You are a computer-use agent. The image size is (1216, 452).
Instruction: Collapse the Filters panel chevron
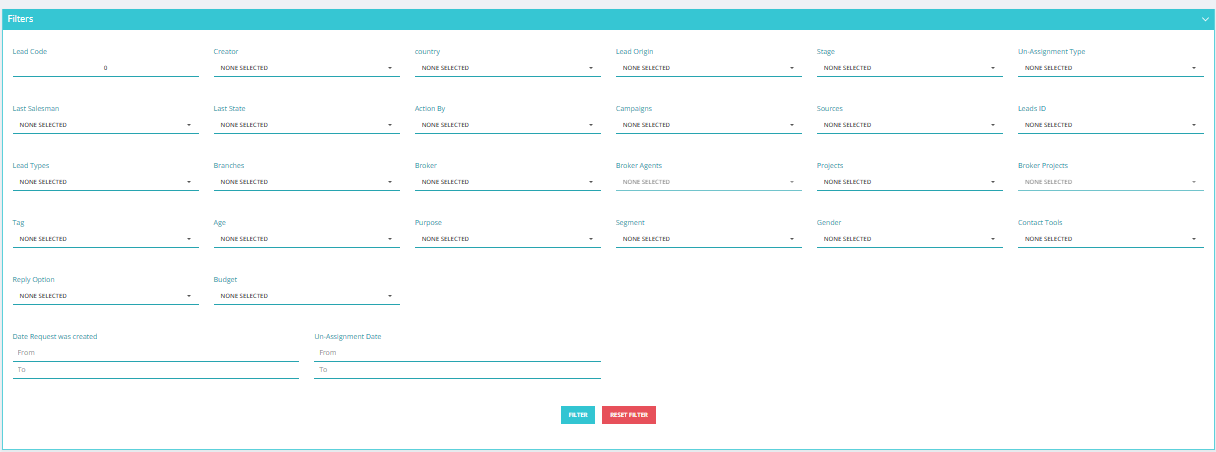tap(1205, 19)
